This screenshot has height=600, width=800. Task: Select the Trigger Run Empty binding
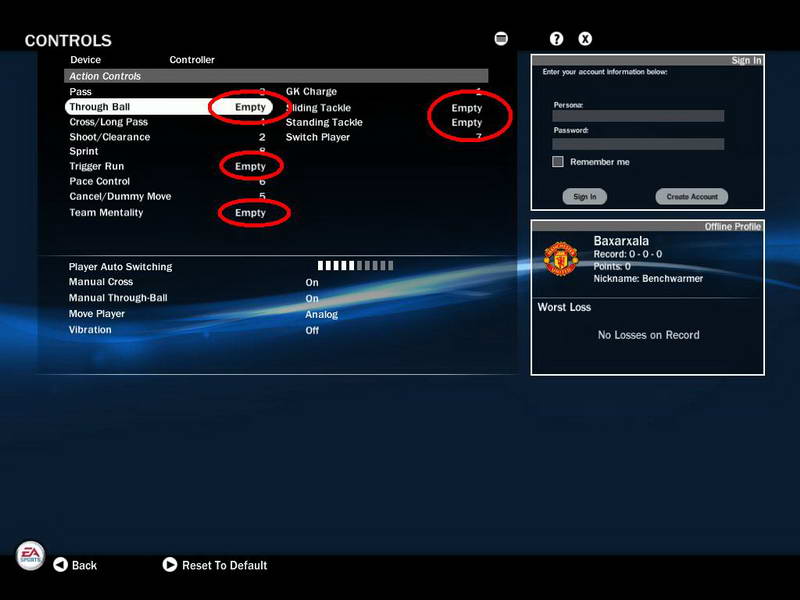click(250, 166)
